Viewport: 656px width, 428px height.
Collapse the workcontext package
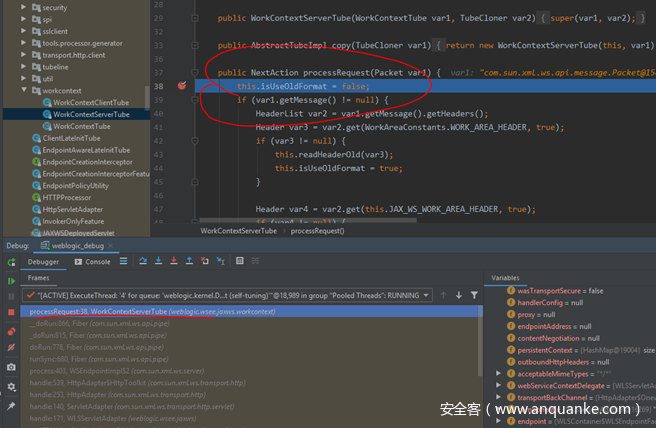point(22,90)
